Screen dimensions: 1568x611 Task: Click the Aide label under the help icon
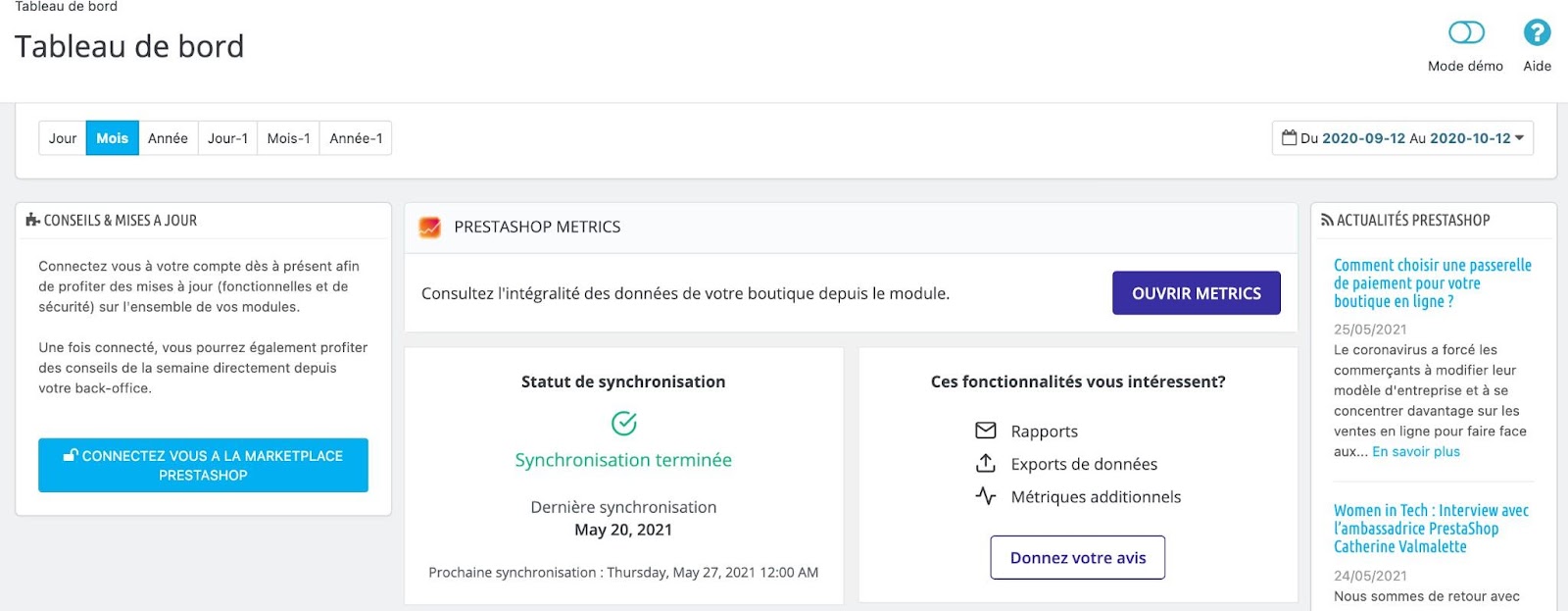click(1537, 66)
